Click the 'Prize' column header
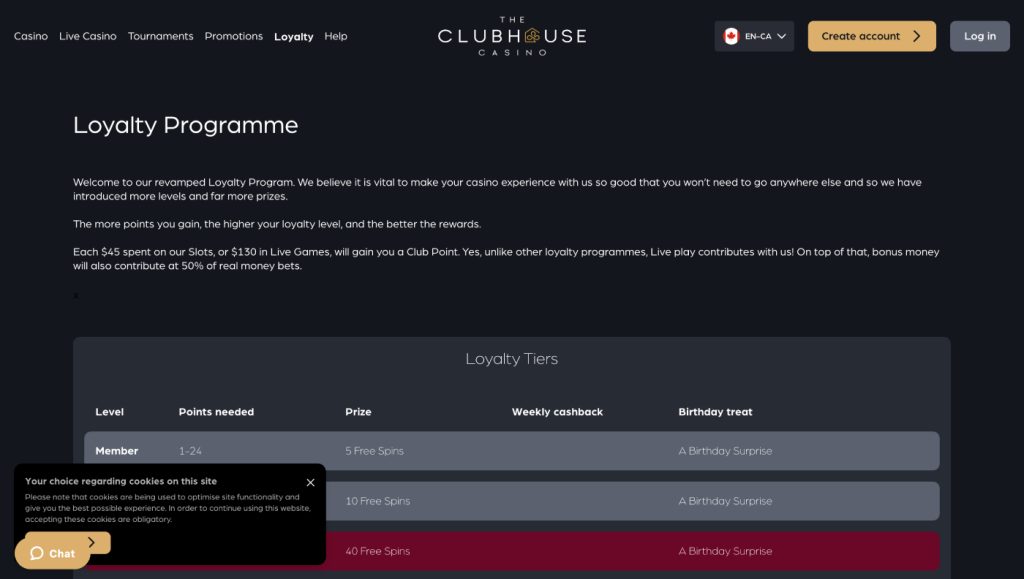1024x579 pixels. click(x=358, y=412)
